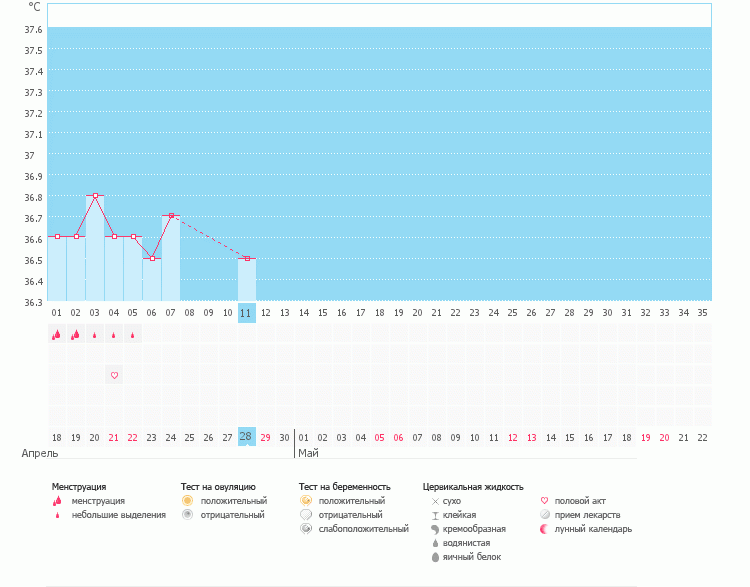Click the 'Май' month label
The image size is (750, 587).
click(x=308, y=453)
